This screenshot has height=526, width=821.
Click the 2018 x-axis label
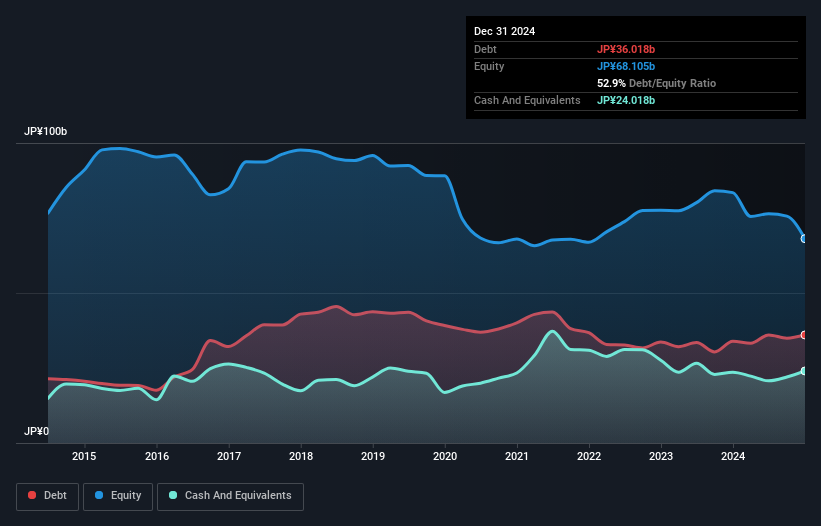tap(301, 456)
